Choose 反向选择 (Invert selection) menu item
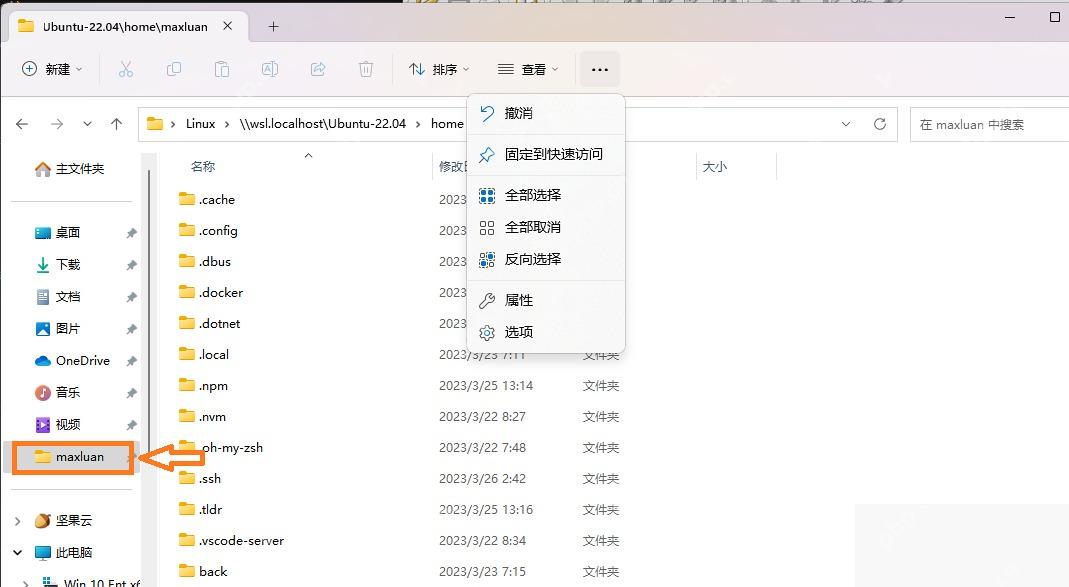The height and width of the screenshot is (587, 1069). [x=545, y=259]
